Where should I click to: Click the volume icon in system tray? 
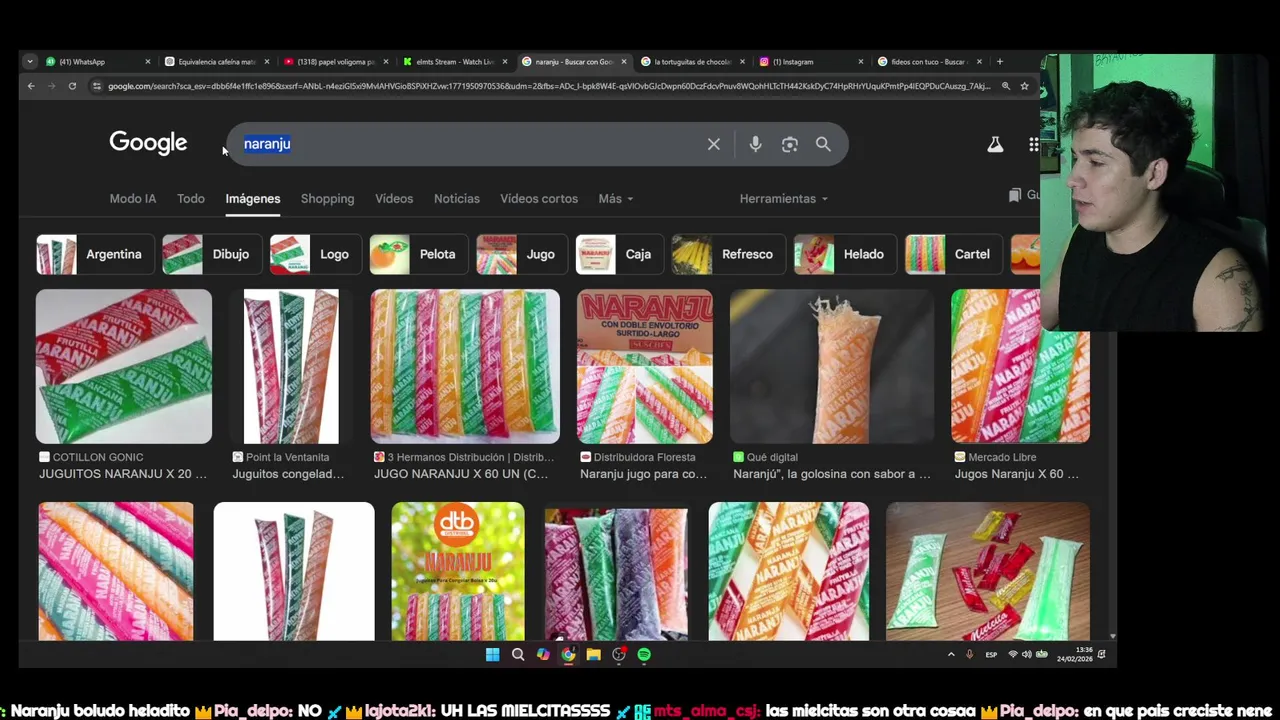coord(1027,654)
